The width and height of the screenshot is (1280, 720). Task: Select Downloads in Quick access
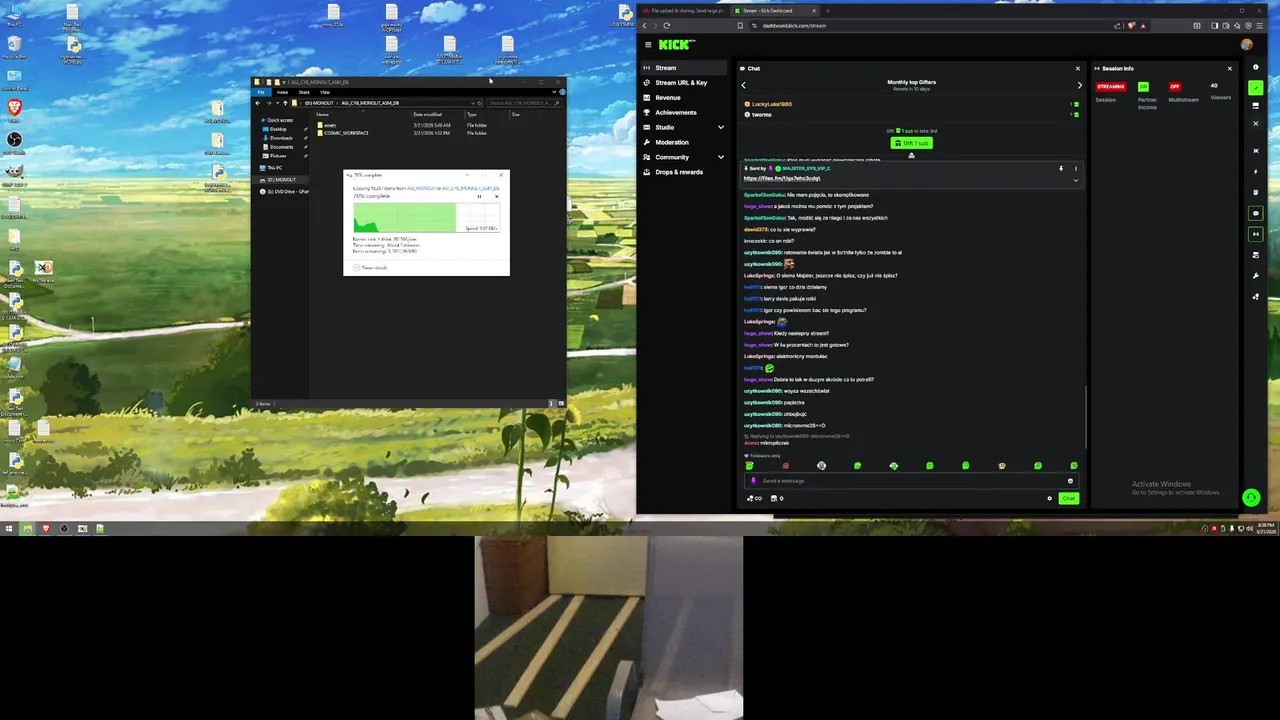pos(281,138)
